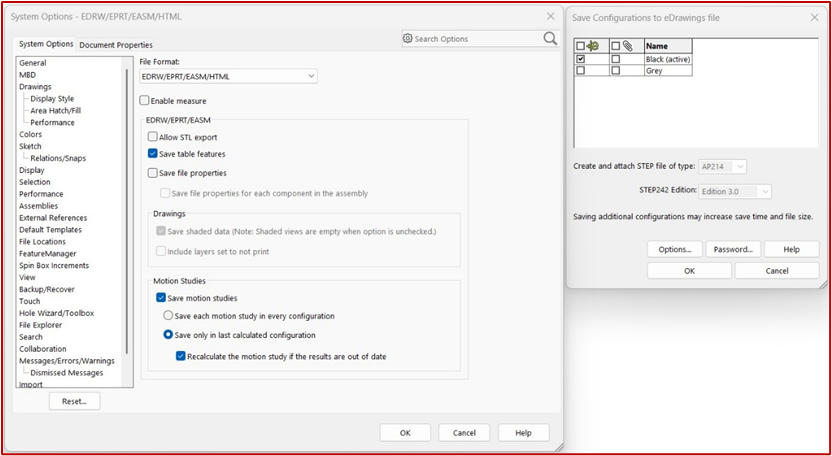Click the paperclip attach icon in header
The height and width of the screenshot is (456, 832).
pos(627,46)
